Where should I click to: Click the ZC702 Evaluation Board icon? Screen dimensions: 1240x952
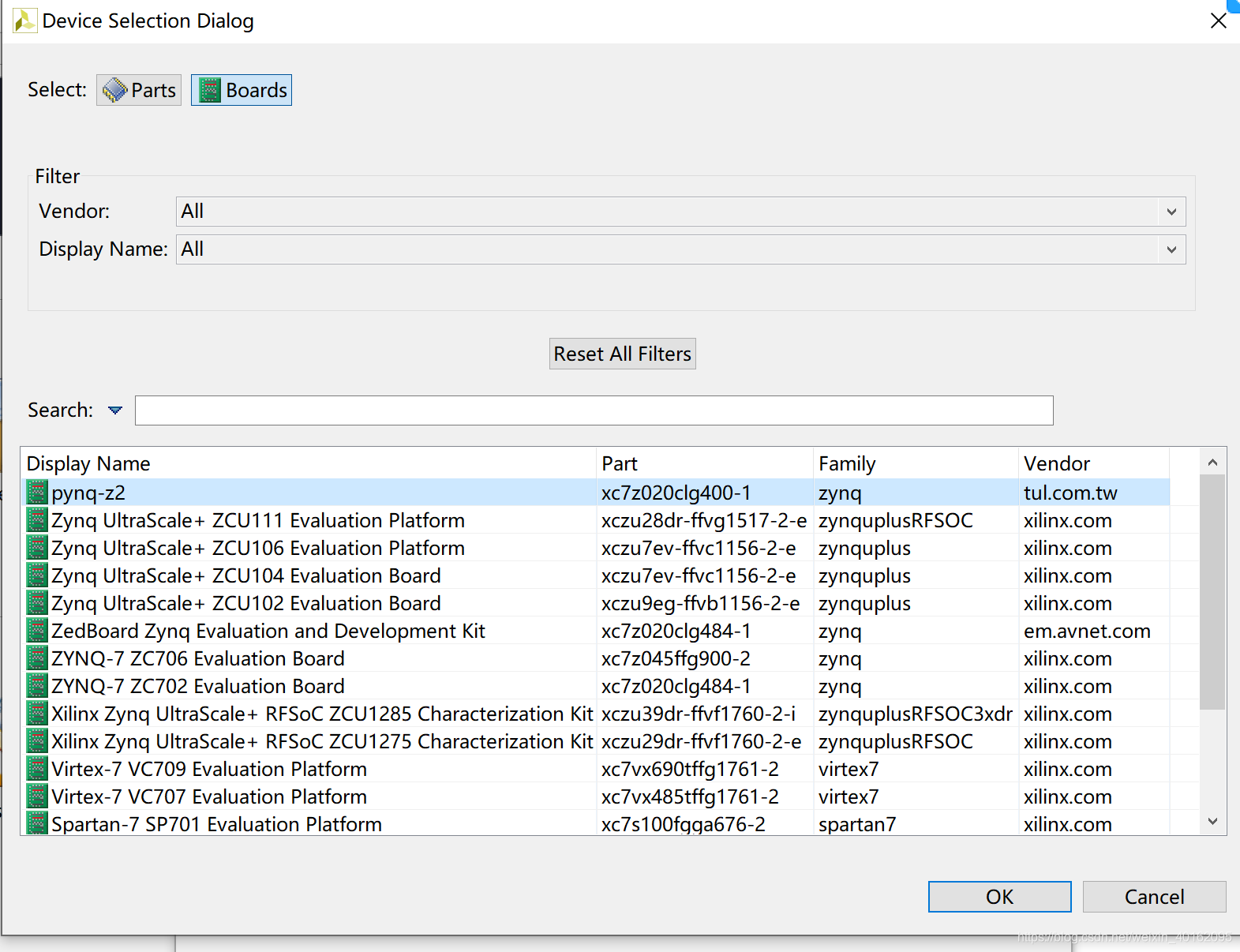pyautogui.click(x=37, y=686)
